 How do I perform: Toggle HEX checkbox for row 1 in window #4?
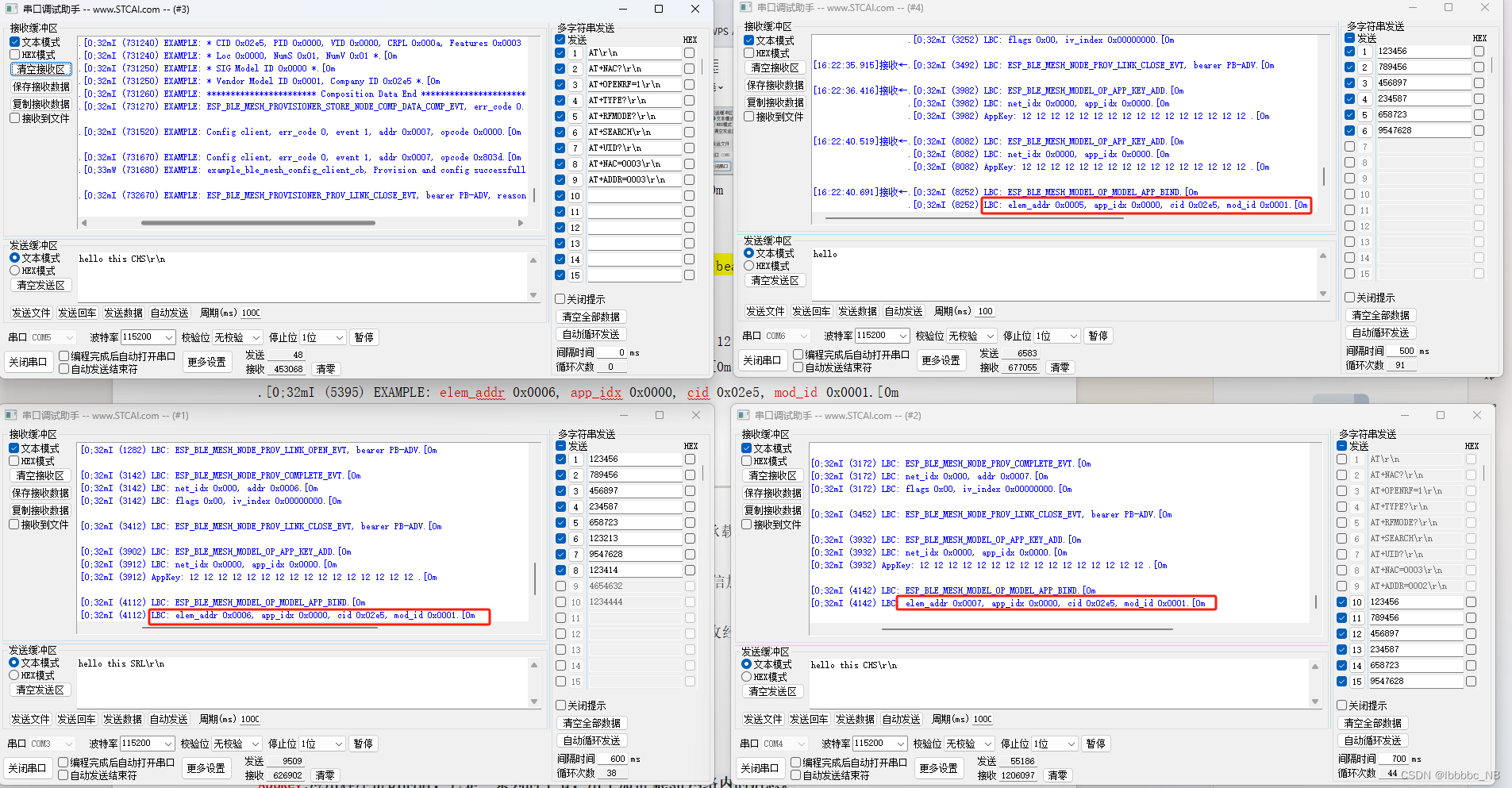[1479, 52]
